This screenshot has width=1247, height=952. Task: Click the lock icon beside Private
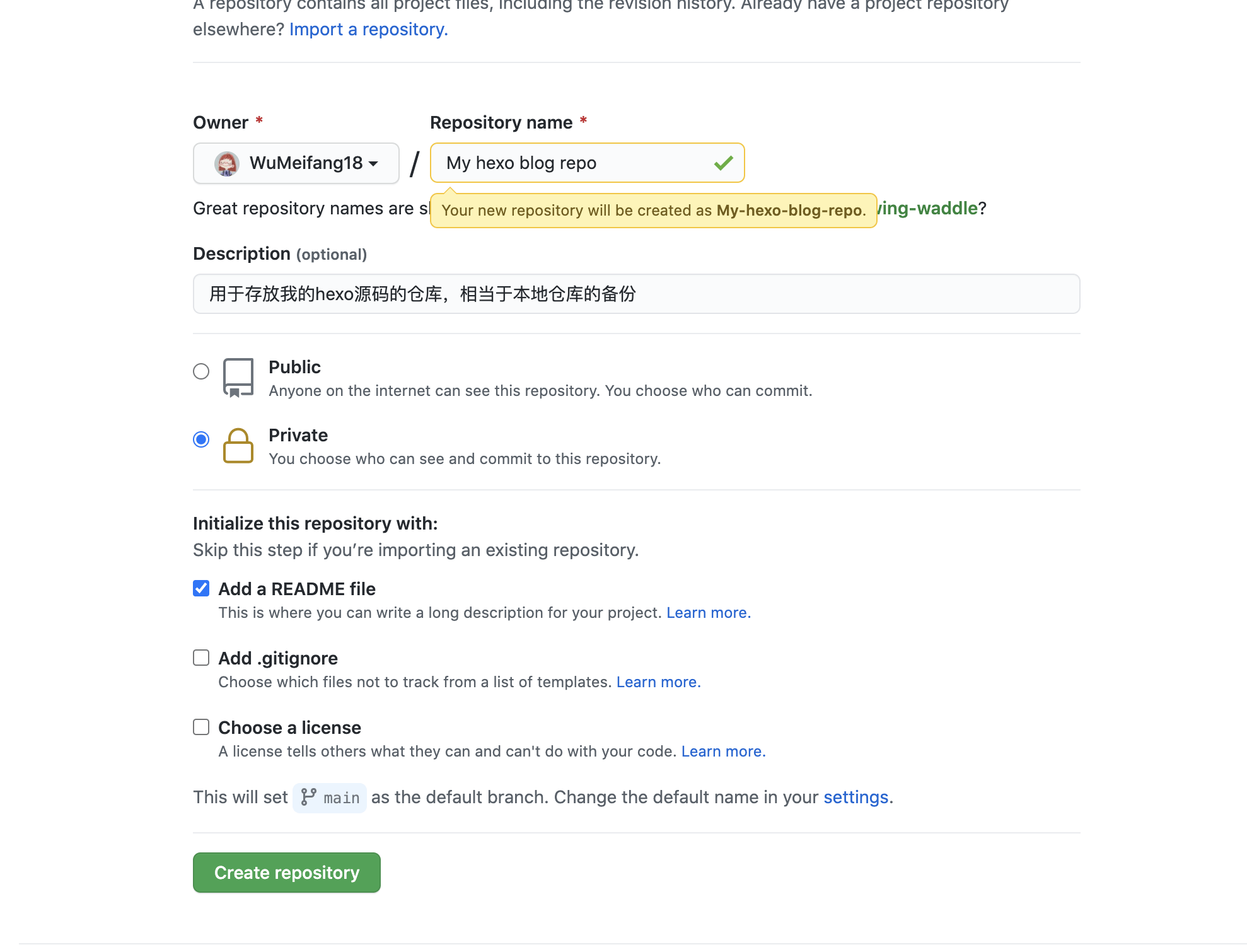click(x=238, y=446)
